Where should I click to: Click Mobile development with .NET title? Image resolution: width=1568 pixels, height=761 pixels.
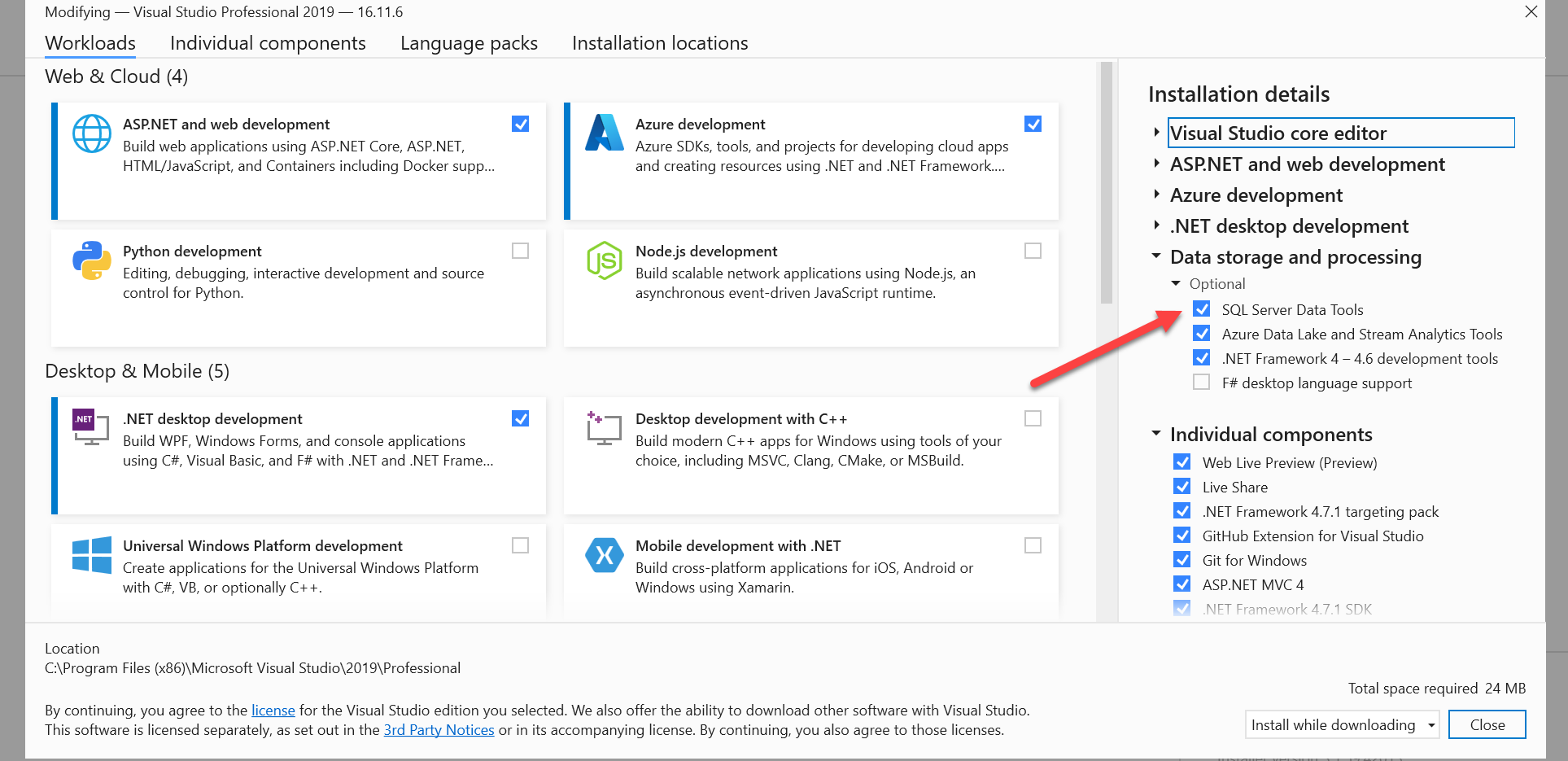[738, 546]
